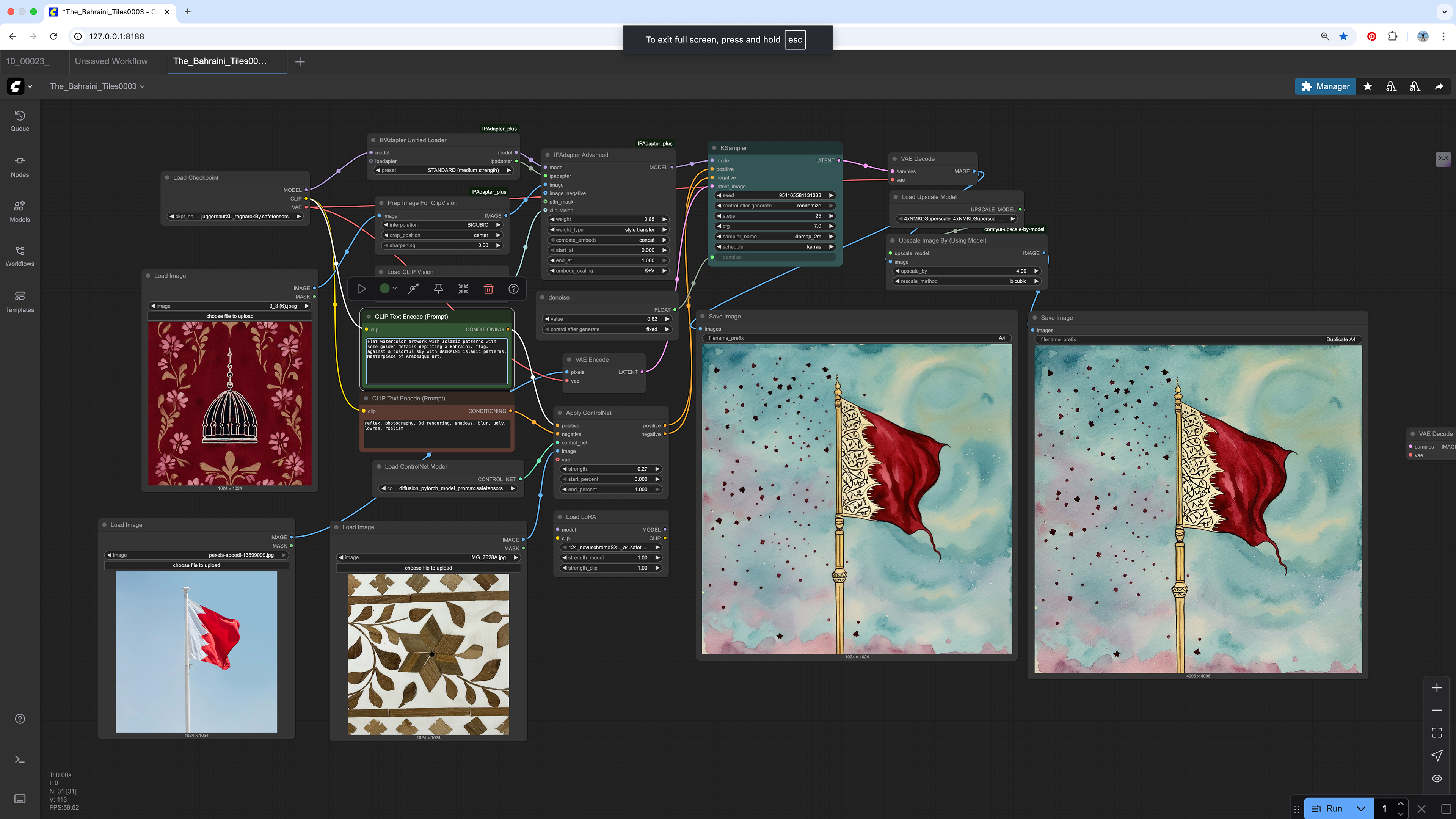
Task: Switch to the Unsaved Workflow tab
Action: pyautogui.click(x=111, y=61)
